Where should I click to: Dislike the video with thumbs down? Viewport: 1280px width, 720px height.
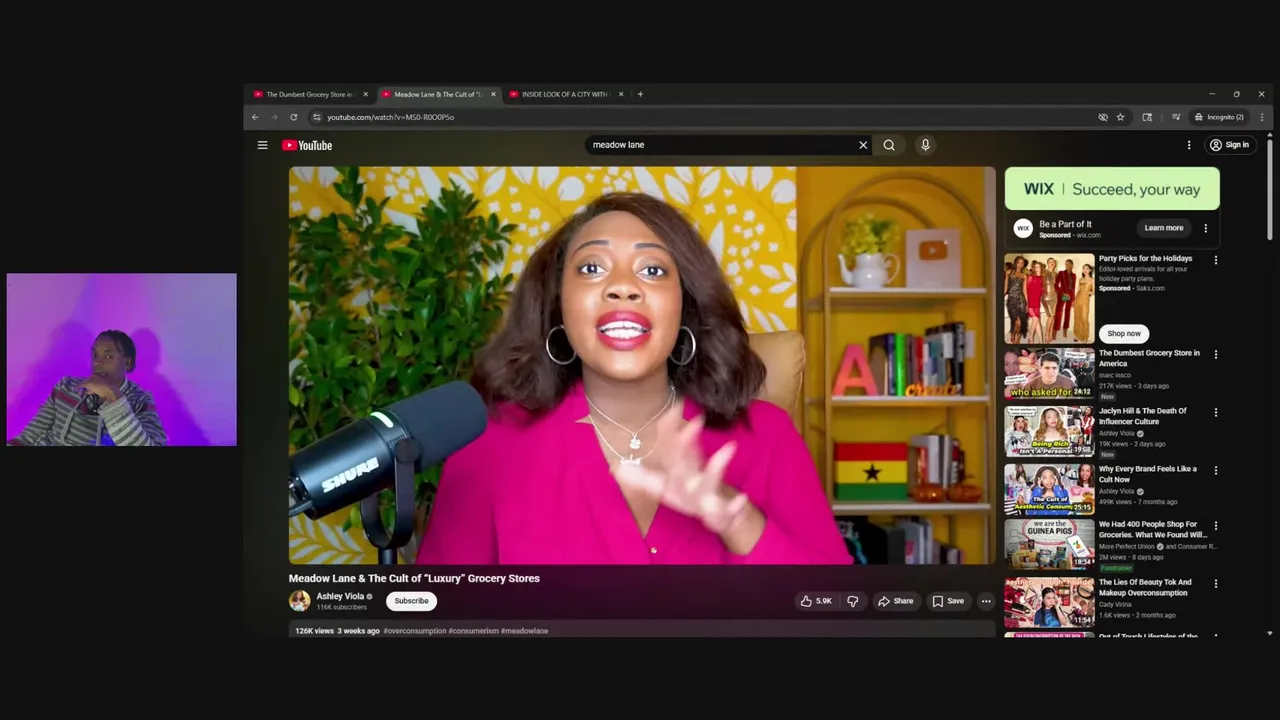(853, 601)
